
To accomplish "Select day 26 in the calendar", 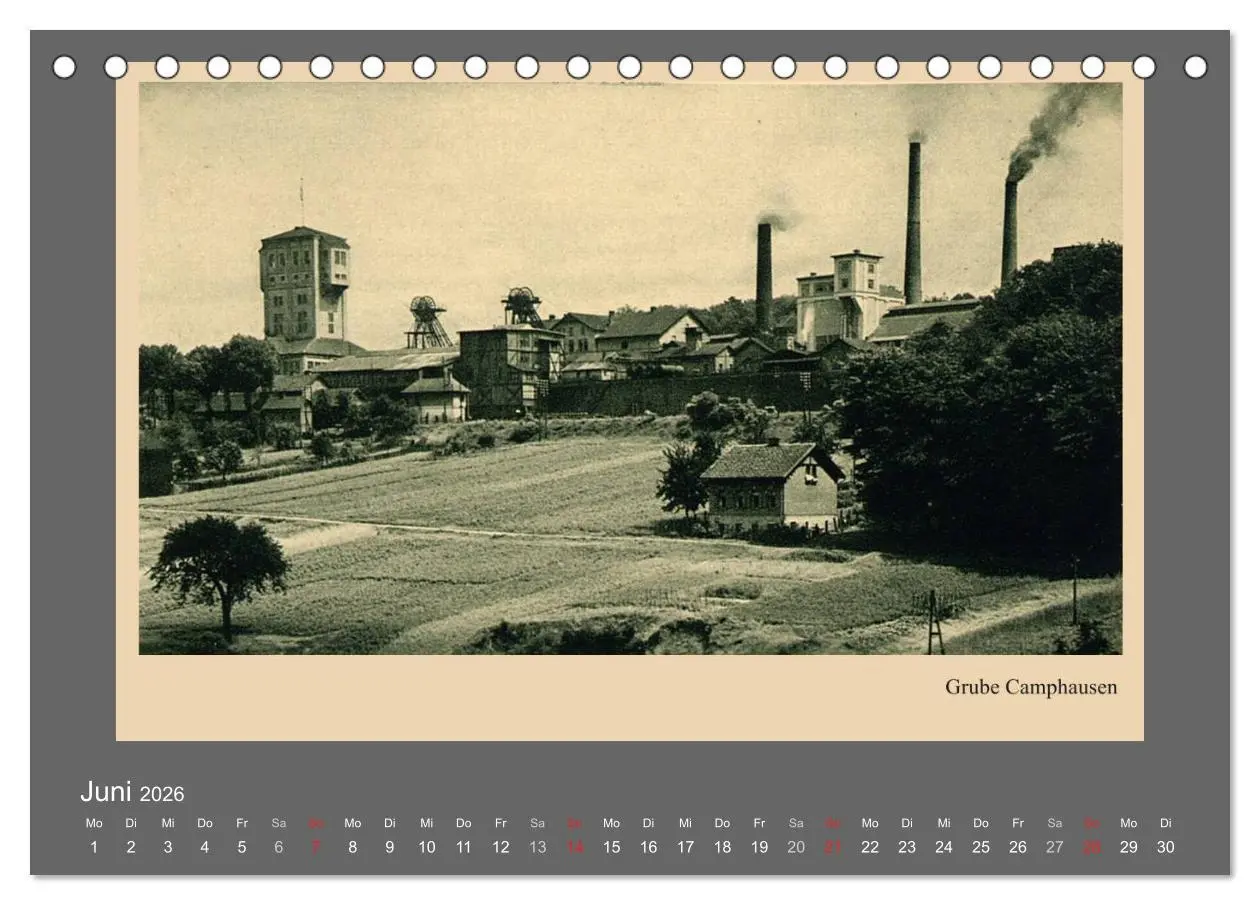I will pyautogui.click(x=1018, y=847).
